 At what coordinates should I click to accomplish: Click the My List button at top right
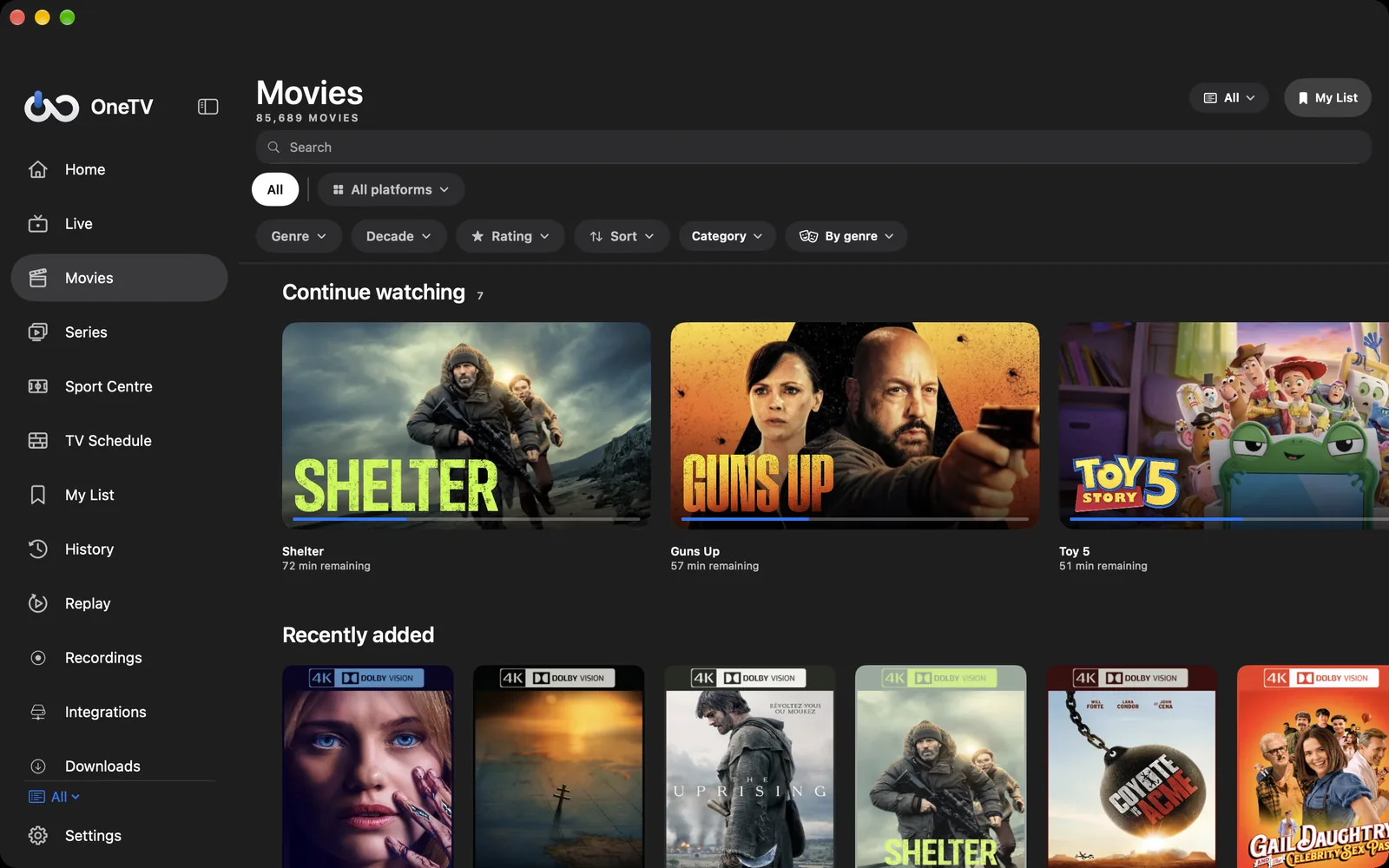point(1327,98)
